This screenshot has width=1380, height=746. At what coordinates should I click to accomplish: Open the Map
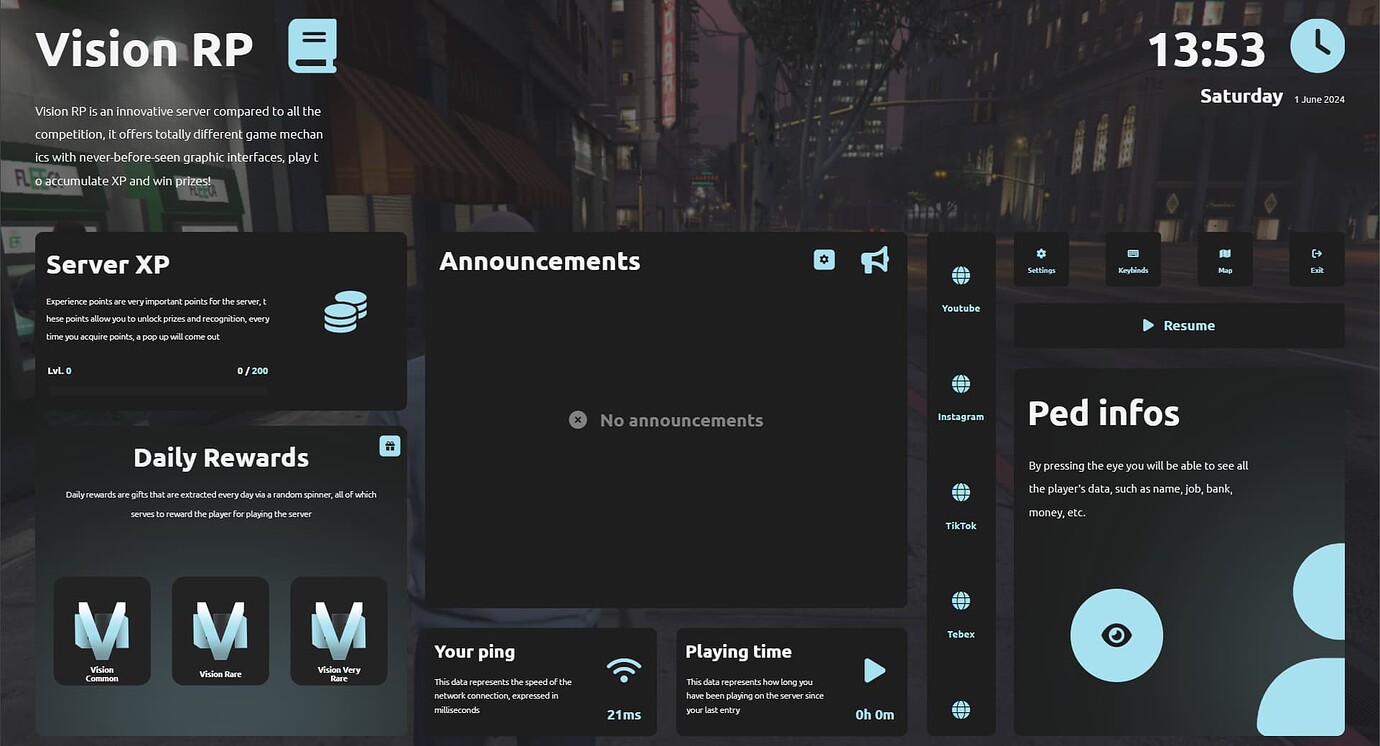1224,258
